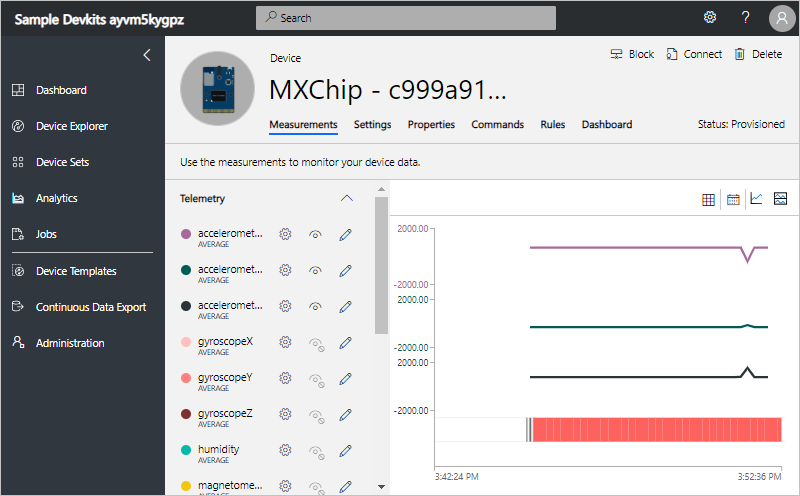800x496 pixels.
Task: Click the gear icon for gyroscopeX
Action: point(285,342)
